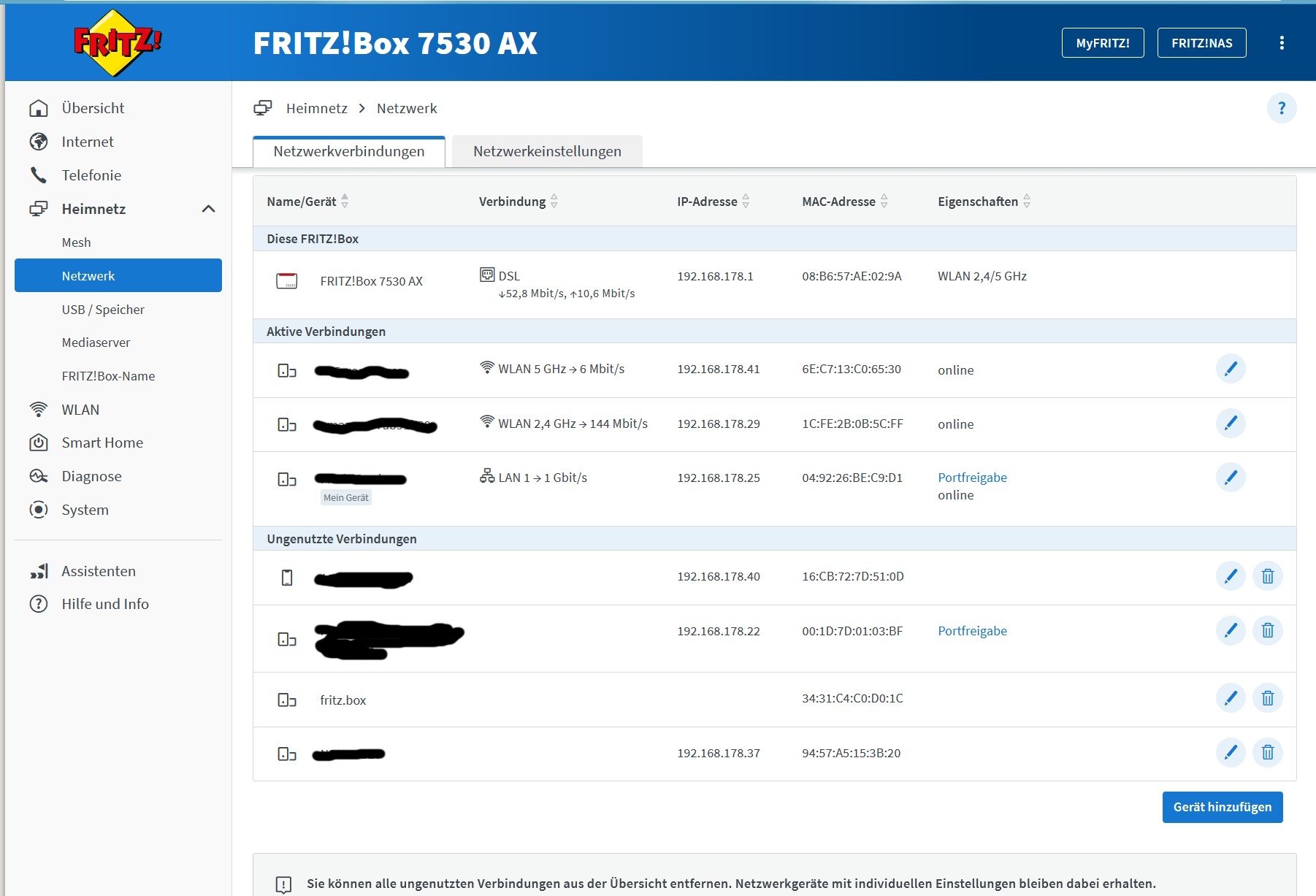Click the FRITZ! logo
The image size is (1316, 896).
[117, 42]
